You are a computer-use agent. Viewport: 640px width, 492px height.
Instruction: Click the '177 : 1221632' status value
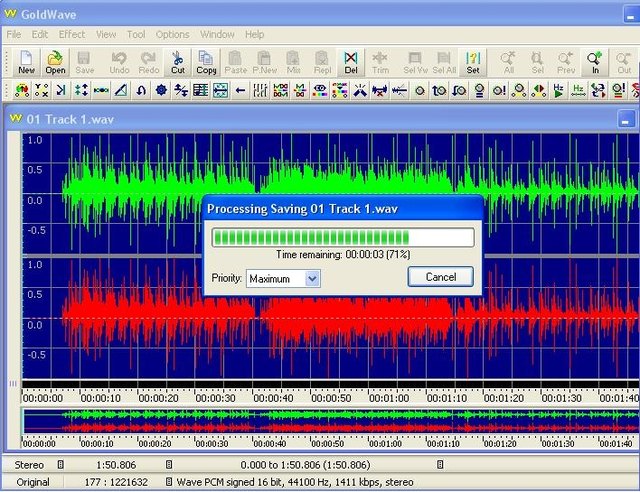pyautogui.click(x=116, y=482)
